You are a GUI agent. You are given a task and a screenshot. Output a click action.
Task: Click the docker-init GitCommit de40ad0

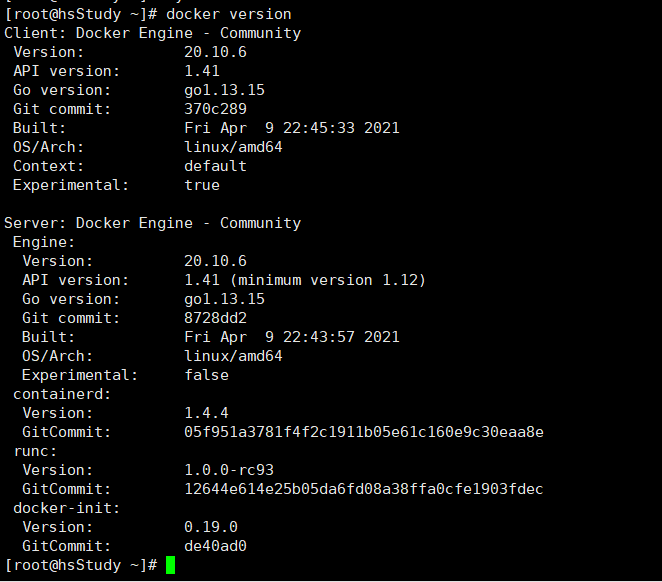[x=215, y=546]
